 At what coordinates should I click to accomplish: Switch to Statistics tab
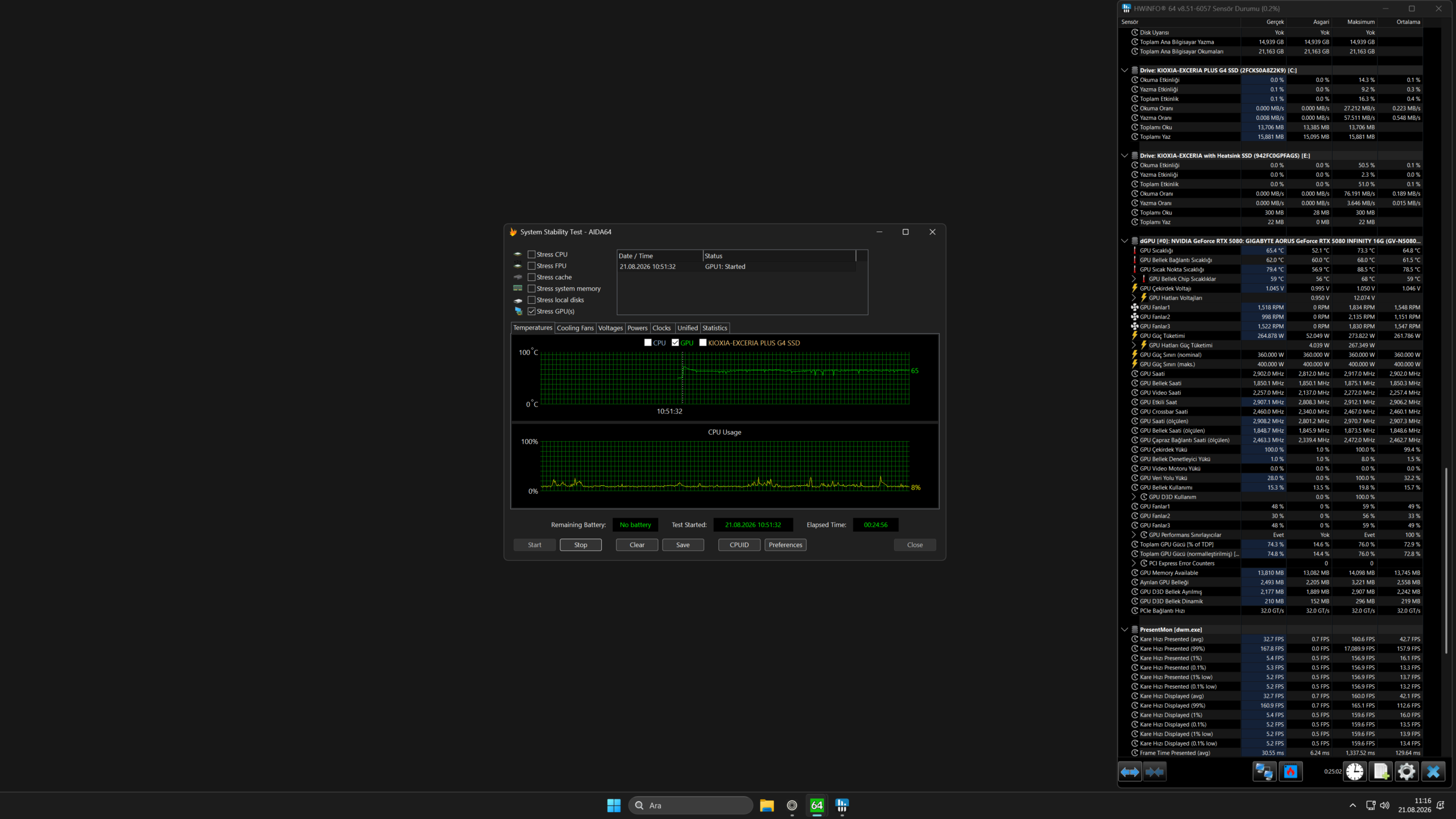click(x=714, y=328)
